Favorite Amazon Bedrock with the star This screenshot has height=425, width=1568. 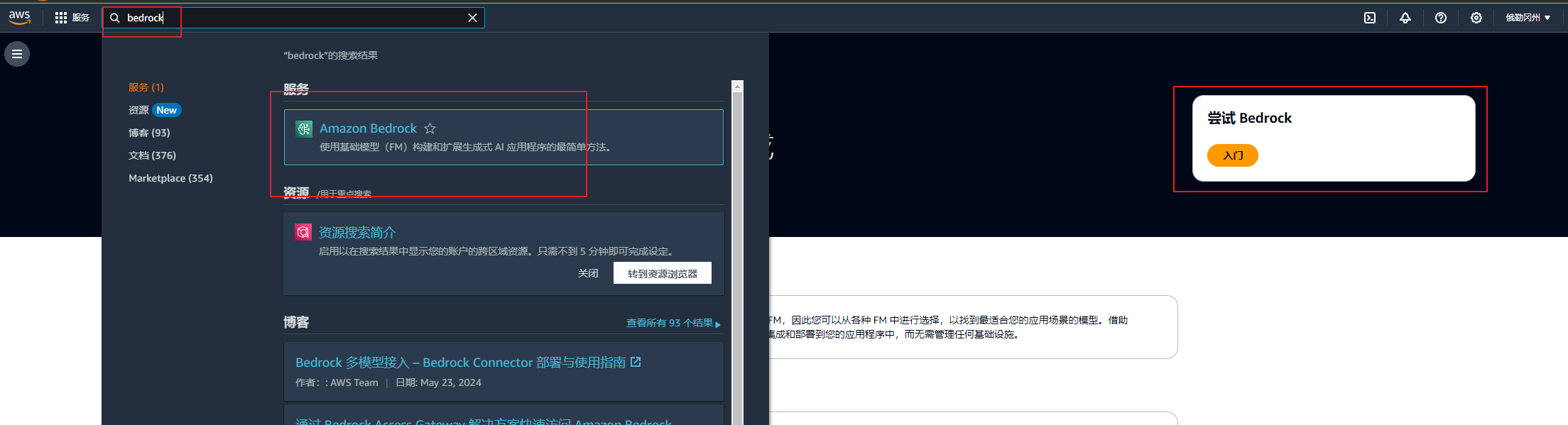point(430,128)
